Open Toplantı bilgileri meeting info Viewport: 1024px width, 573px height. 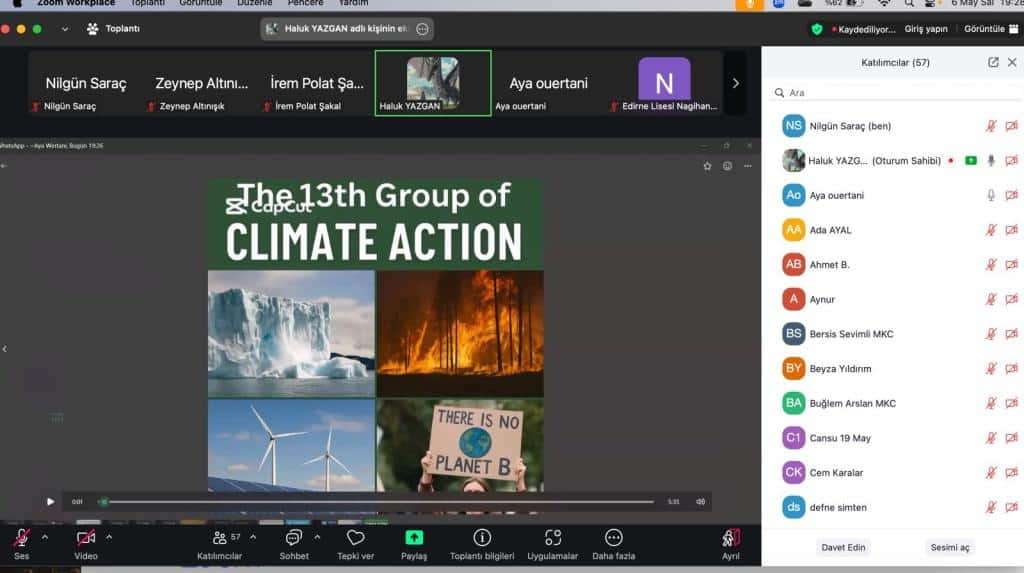pos(482,538)
